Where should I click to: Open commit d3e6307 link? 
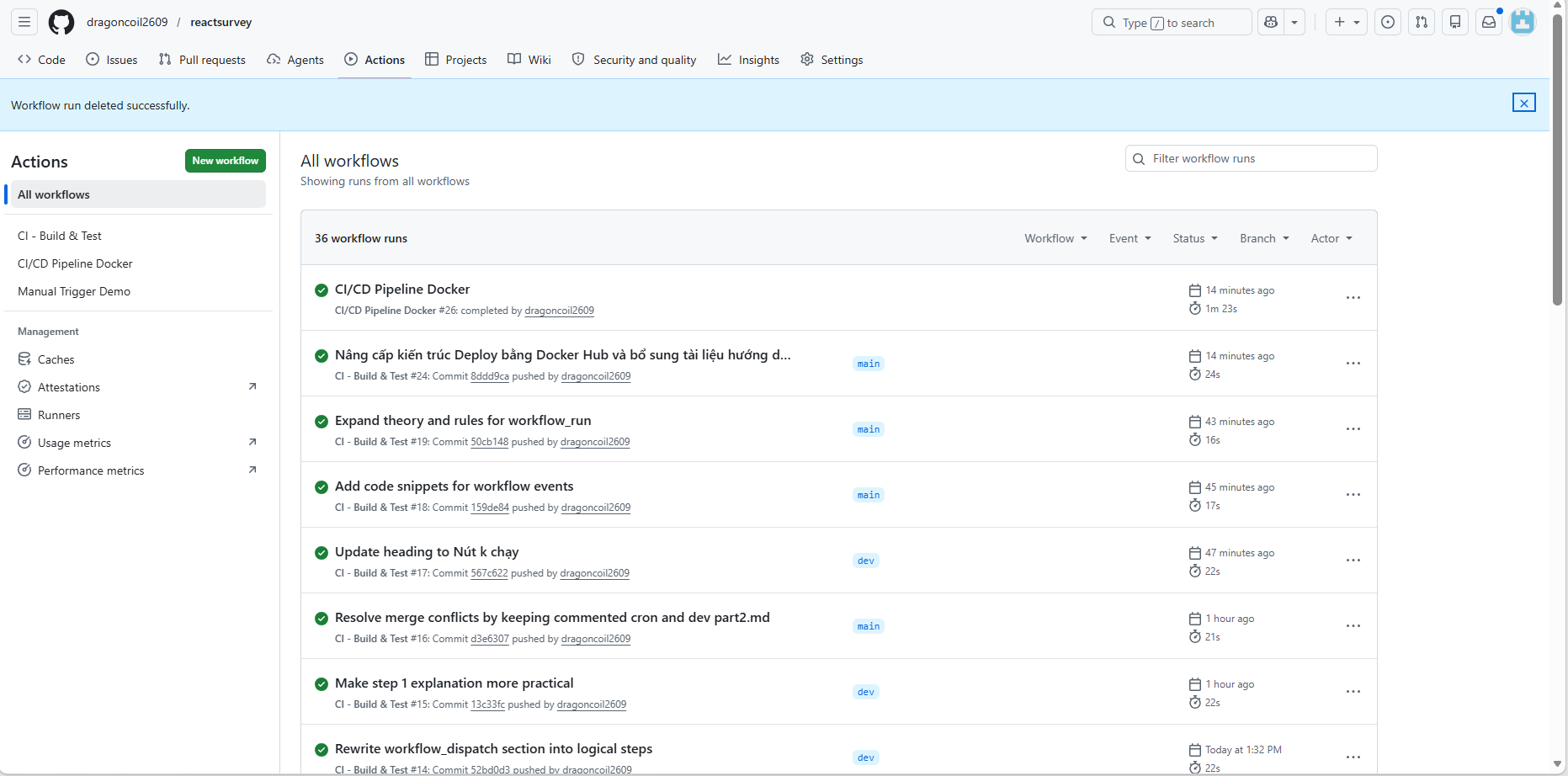(490, 639)
